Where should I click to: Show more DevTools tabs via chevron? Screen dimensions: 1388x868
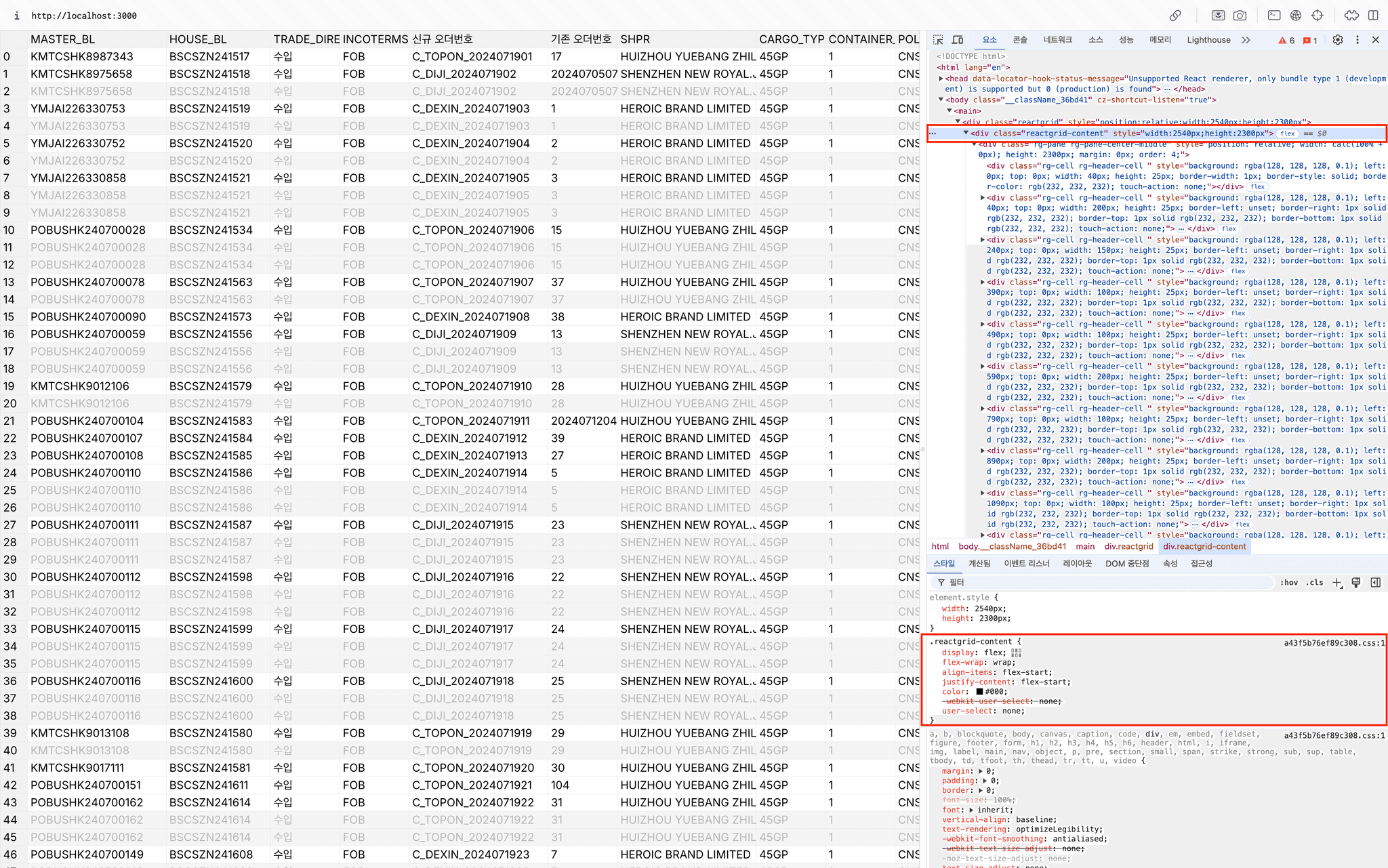[1246, 40]
